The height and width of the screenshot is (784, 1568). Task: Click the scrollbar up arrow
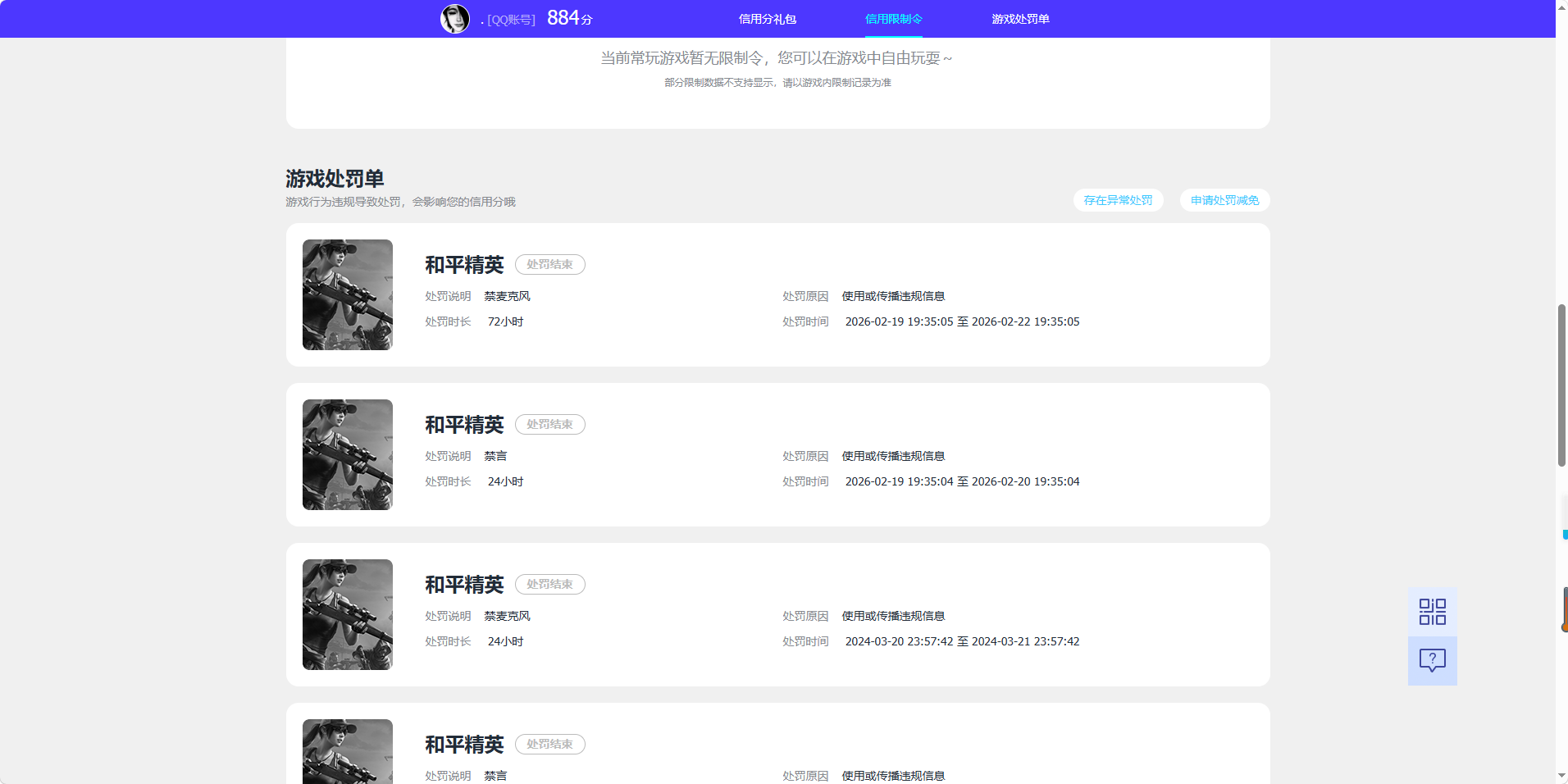click(1561, 7)
